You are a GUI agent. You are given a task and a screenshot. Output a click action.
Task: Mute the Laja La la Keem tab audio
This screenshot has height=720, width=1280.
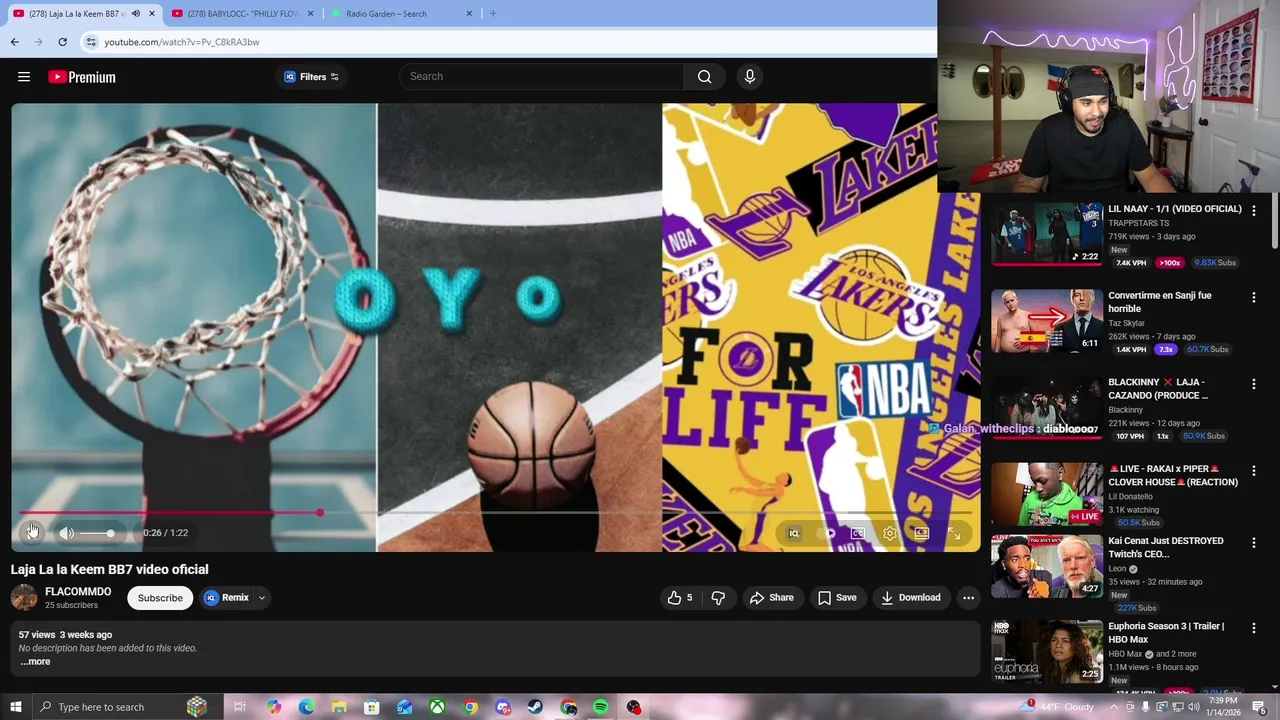[136, 14]
